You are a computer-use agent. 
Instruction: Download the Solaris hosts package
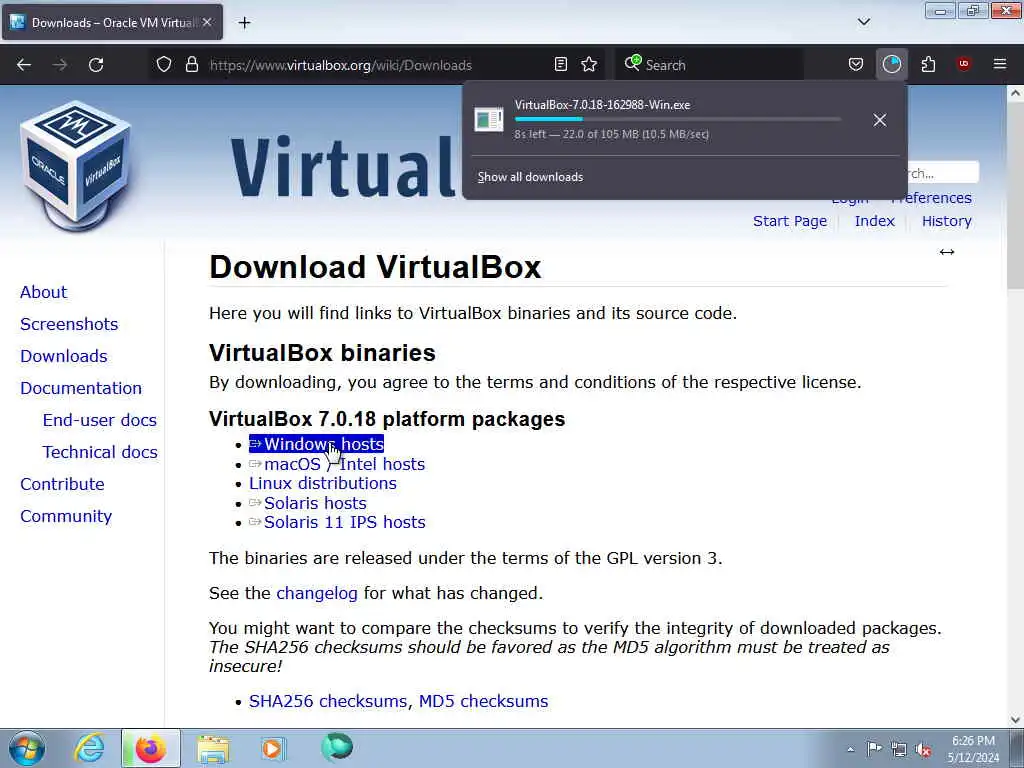308,503
